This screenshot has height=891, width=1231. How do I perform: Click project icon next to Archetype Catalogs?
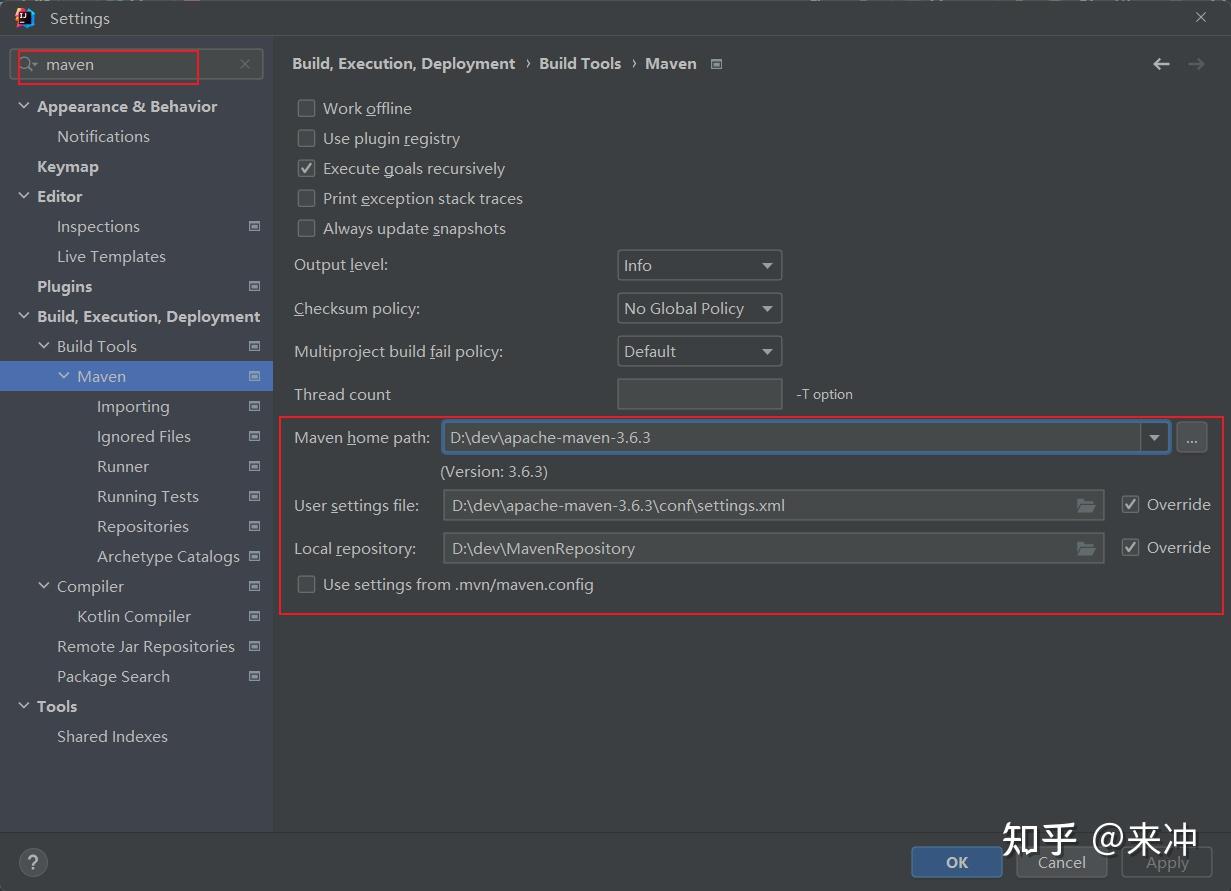pos(254,556)
